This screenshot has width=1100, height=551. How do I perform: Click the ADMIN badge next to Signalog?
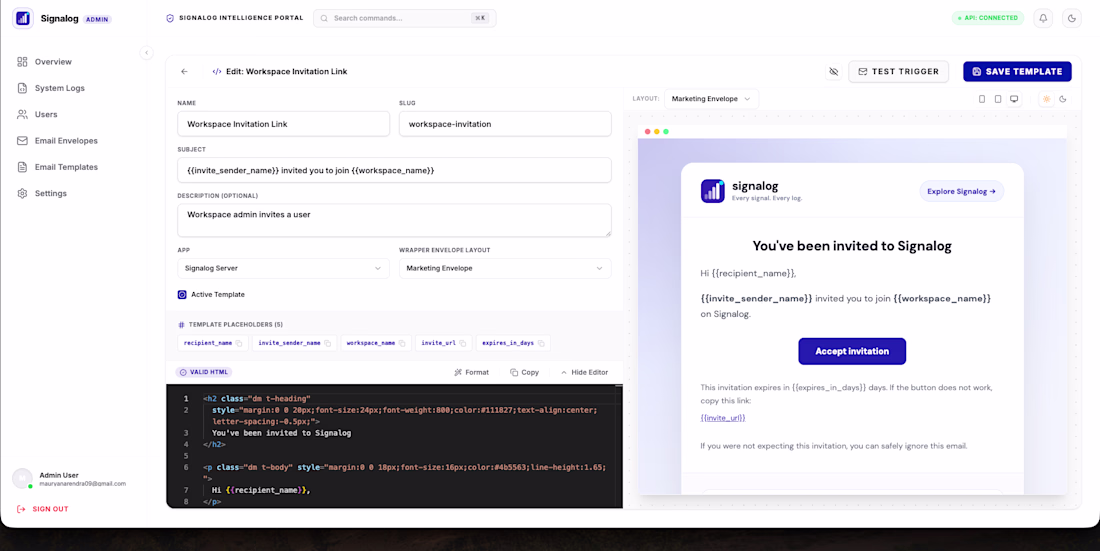point(97,20)
